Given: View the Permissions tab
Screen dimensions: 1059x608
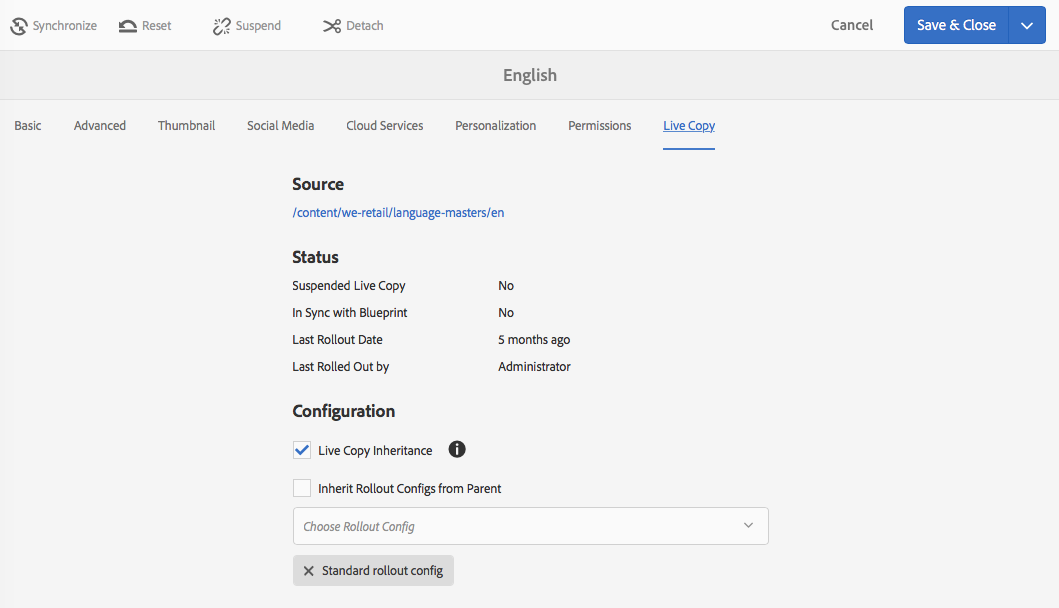Looking at the screenshot, I should 600,126.
